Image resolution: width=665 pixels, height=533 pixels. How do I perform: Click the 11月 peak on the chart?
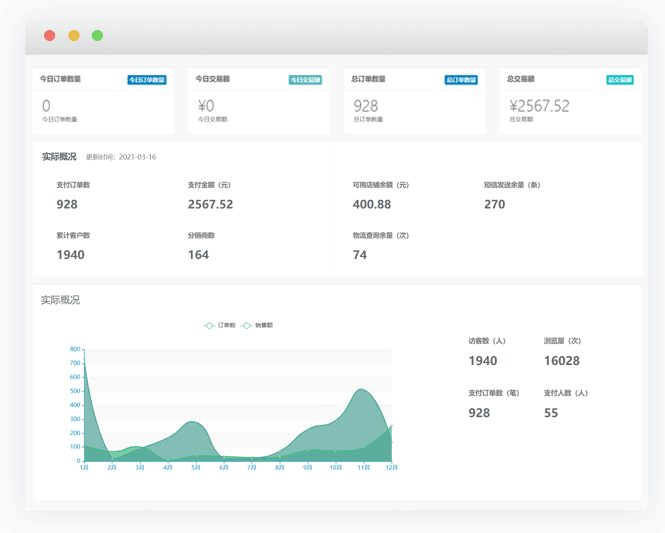(361, 390)
